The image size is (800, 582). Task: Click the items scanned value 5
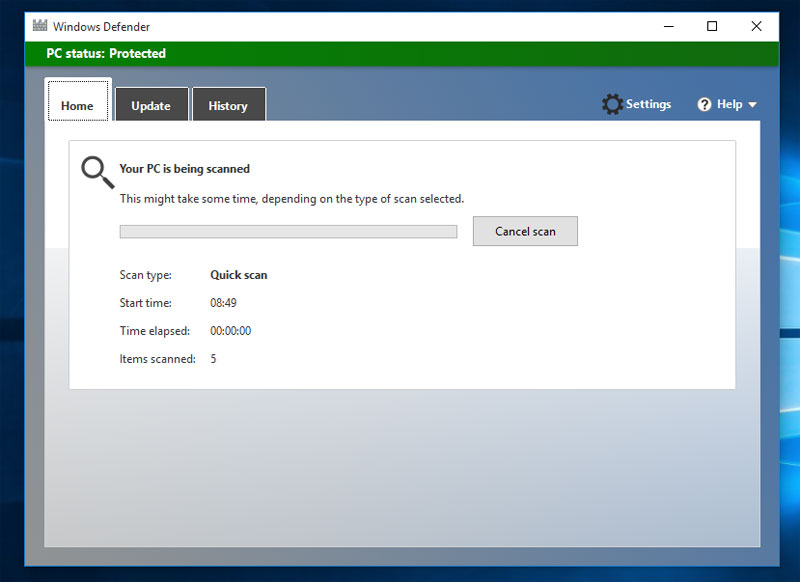tap(213, 359)
